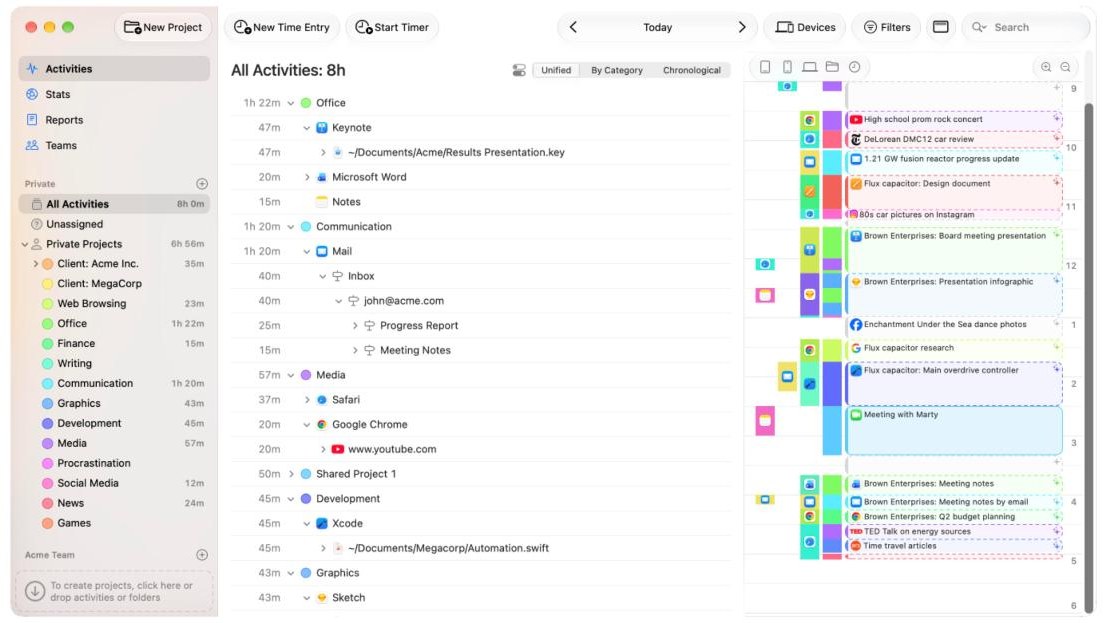Collapse Private Projects in the sidebar

tap(25, 244)
